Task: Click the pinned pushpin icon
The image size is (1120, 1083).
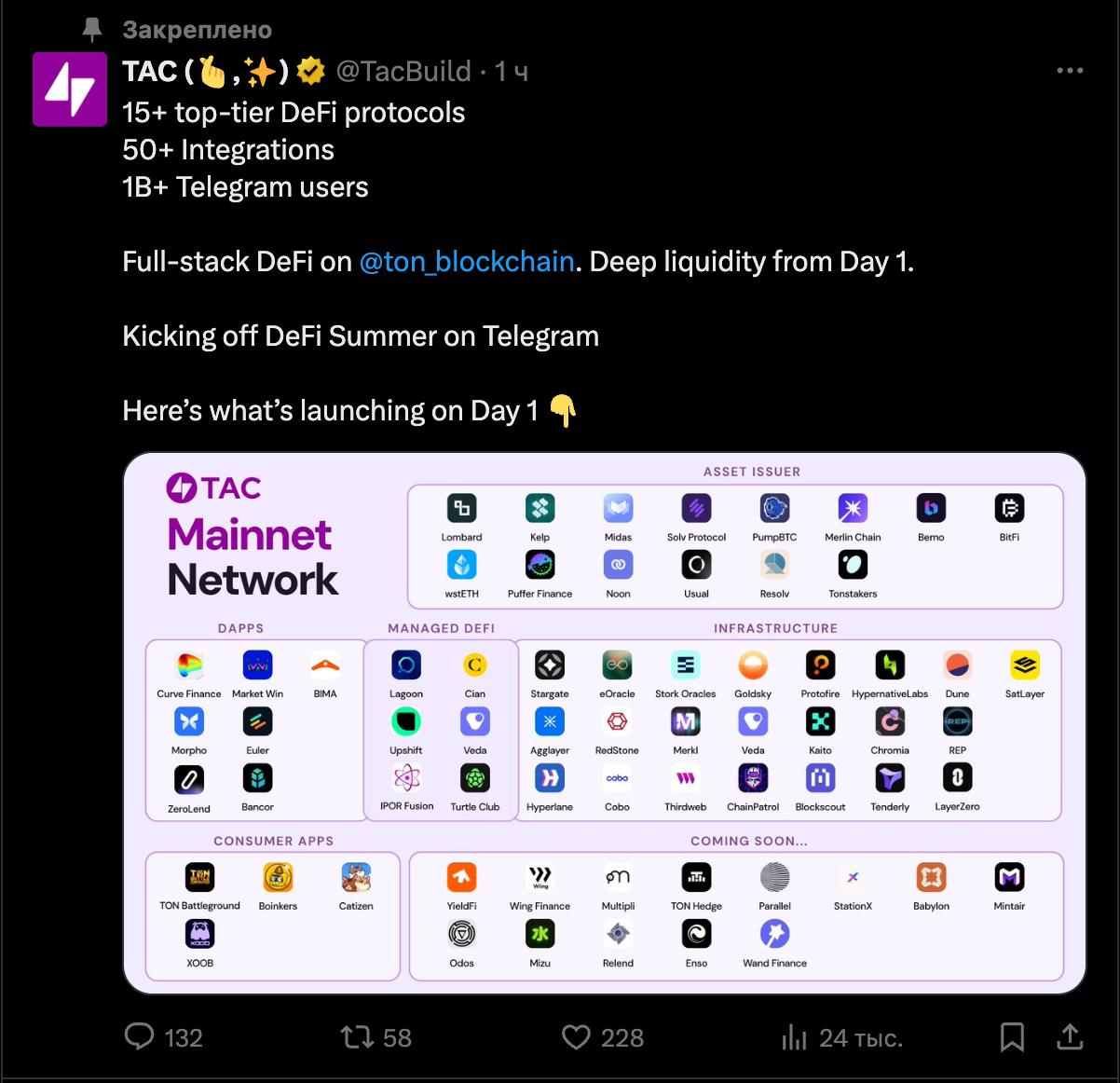Action: coord(91,30)
